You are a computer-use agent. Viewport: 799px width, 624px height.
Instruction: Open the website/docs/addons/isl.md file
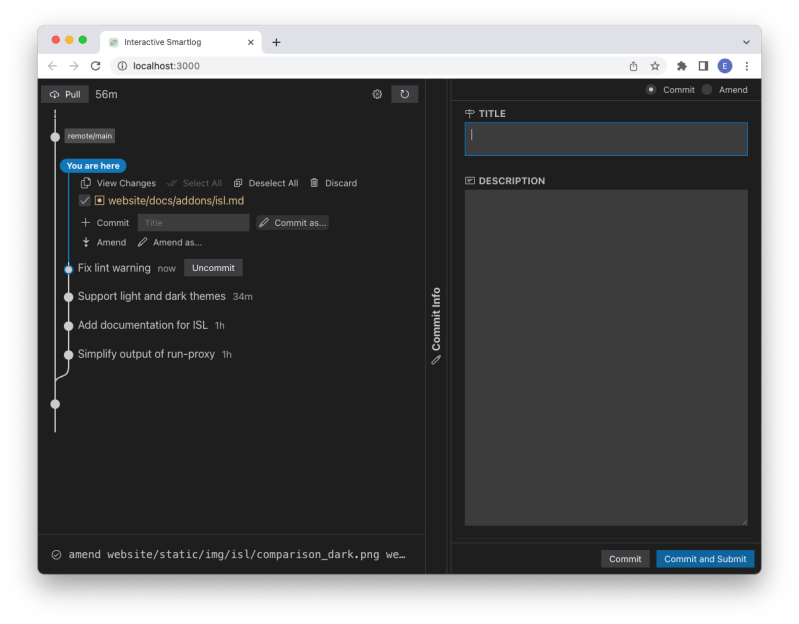(x=176, y=201)
